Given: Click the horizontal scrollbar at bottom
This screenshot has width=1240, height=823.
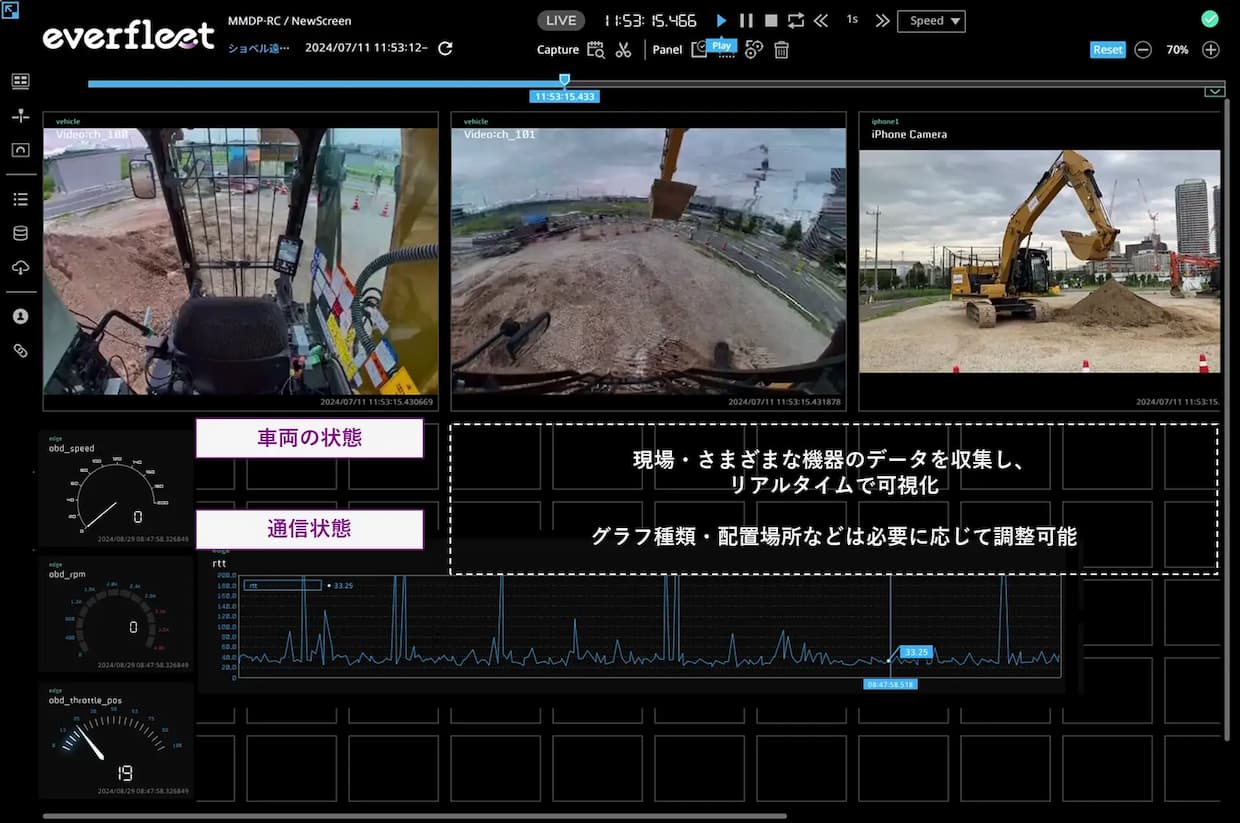Looking at the screenshot, I should (414, 816).
